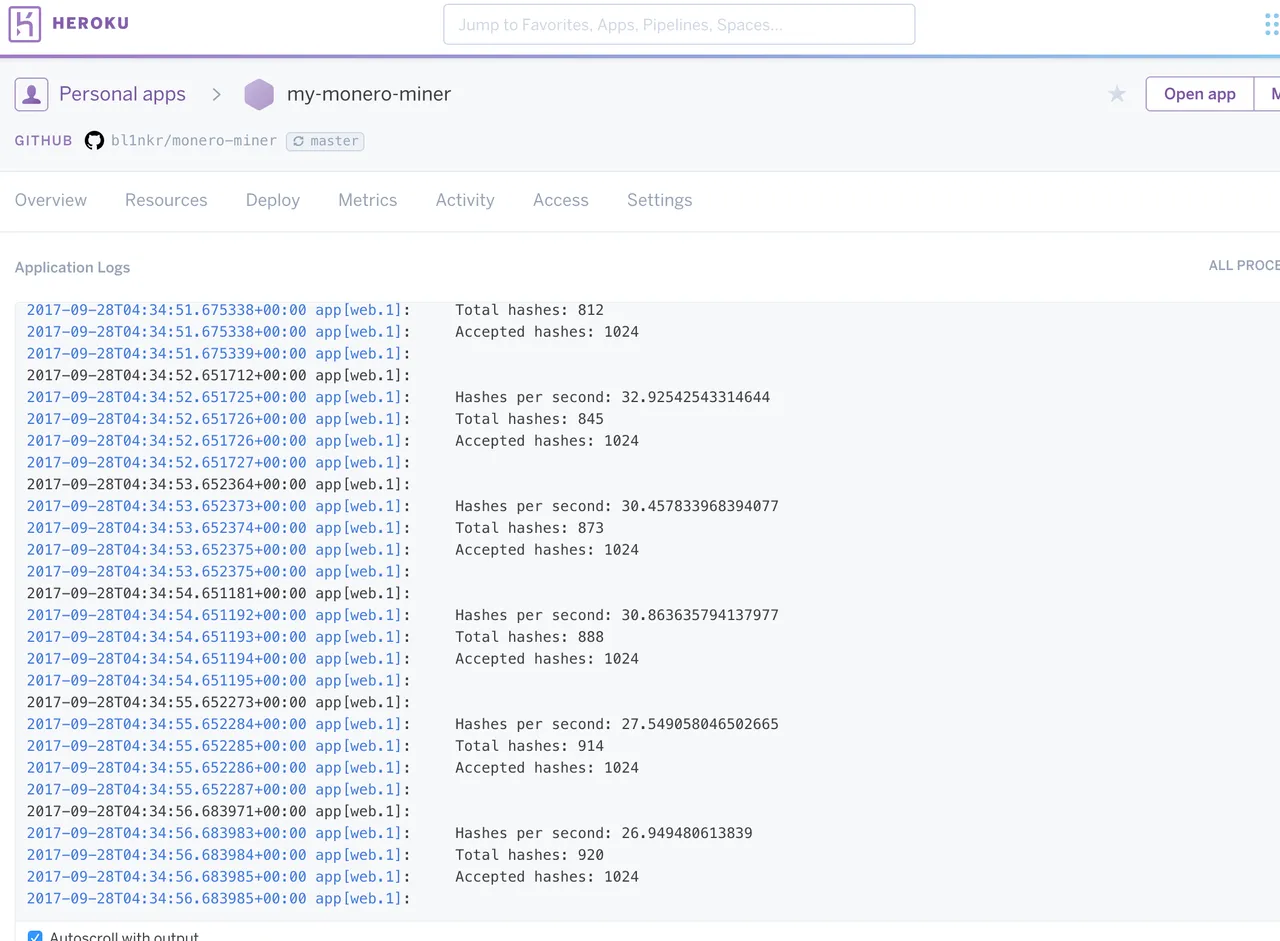
Task: Click the Personal apps avatar icon
Action: coord(32,94)
